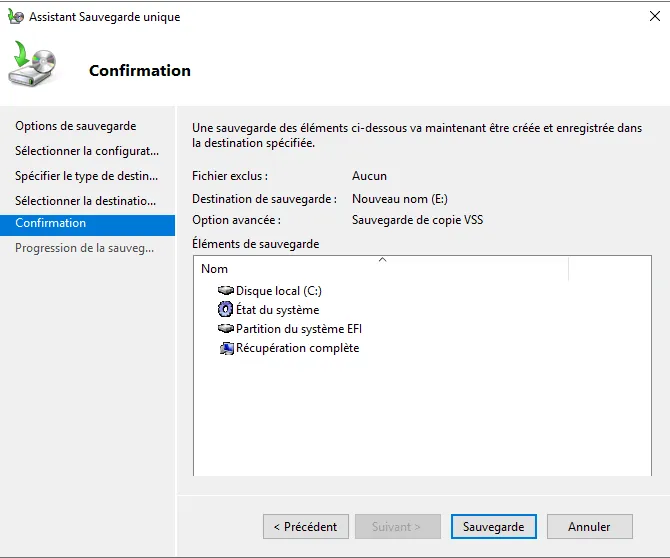The image size is (670, 558).
Task: Go back with the Précédent button
Action: pos(306,526)
